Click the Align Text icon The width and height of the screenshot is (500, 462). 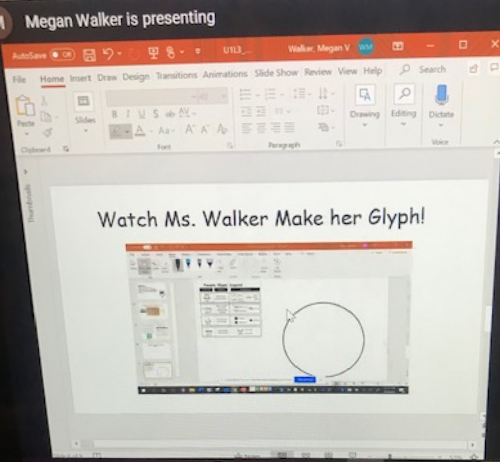323,109
